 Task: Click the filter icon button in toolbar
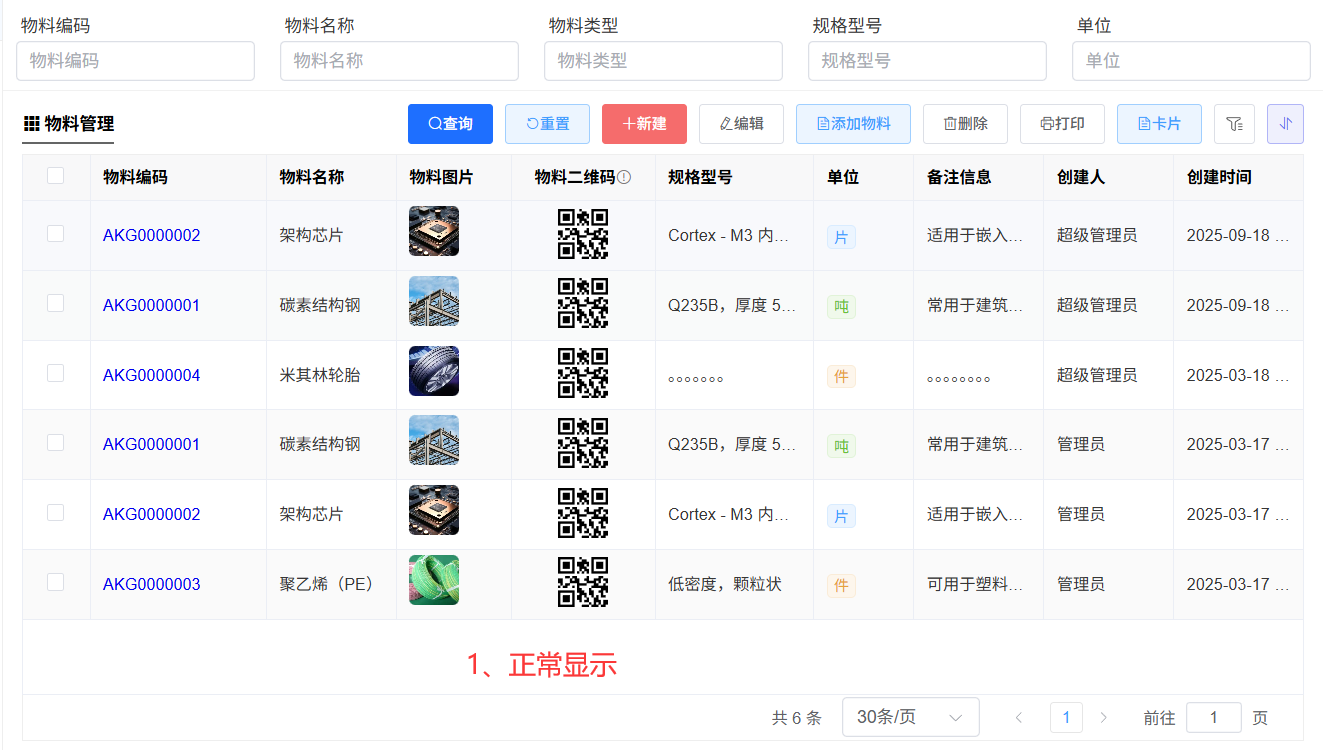pyautogui.click(x=1234, y=124)
